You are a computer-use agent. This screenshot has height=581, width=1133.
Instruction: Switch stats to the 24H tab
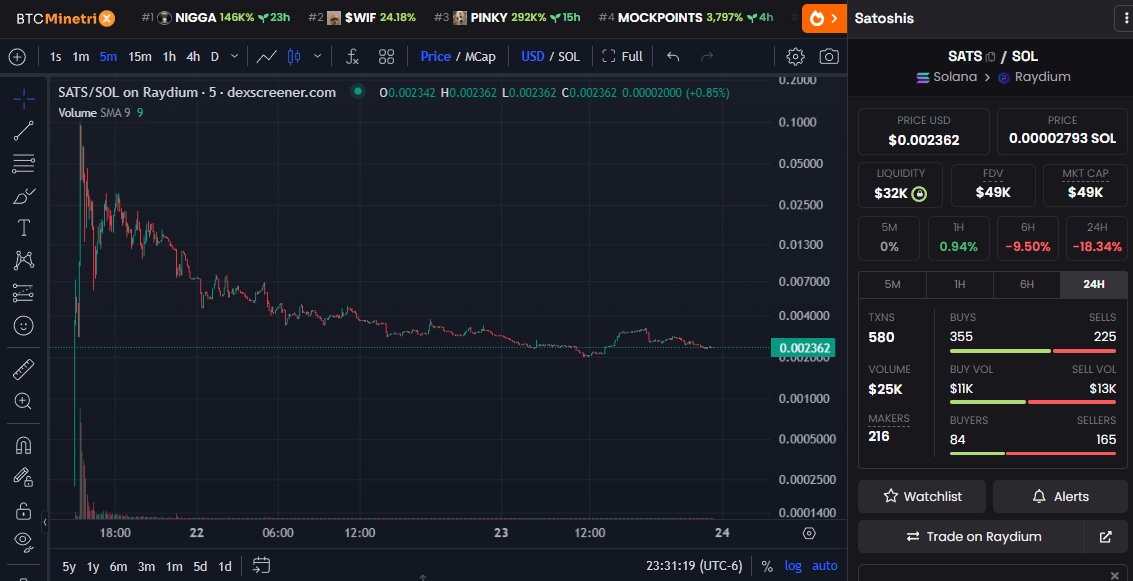tap(1094, 285)
